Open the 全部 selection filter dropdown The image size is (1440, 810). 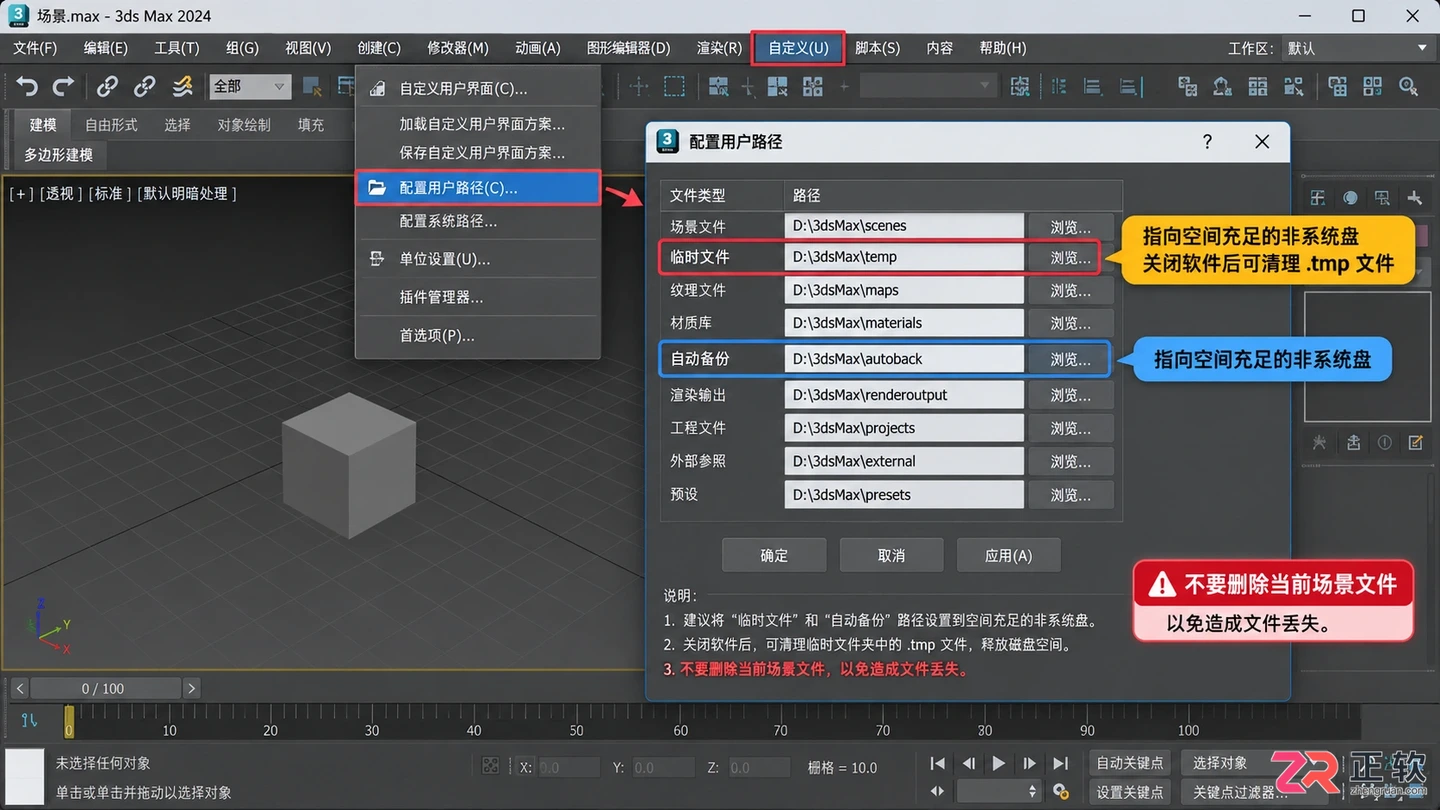[x=250, y=87]
